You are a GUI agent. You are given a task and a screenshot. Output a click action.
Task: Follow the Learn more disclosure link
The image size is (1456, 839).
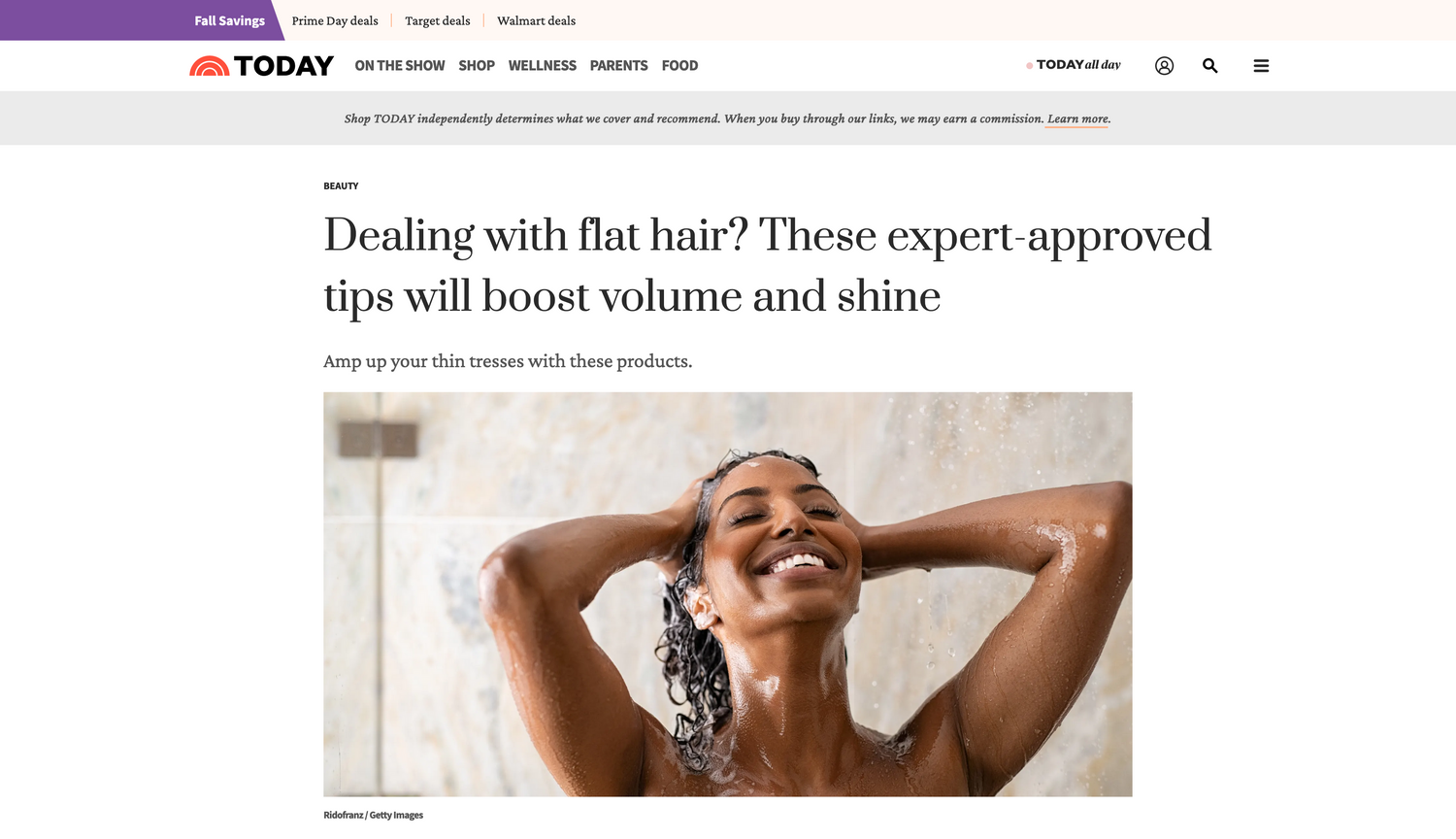point(1078,119)
